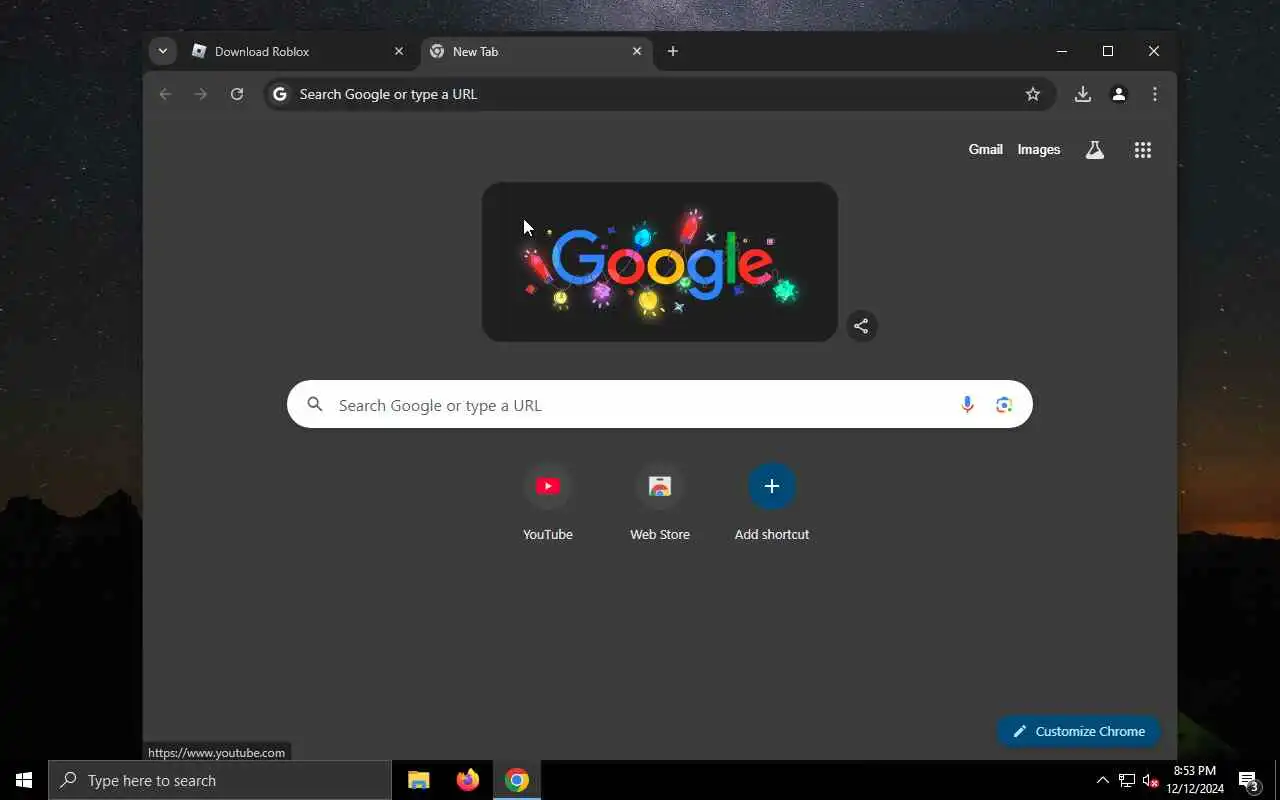
Task: Maximize the Chrome window
Action: point(1108,51)
